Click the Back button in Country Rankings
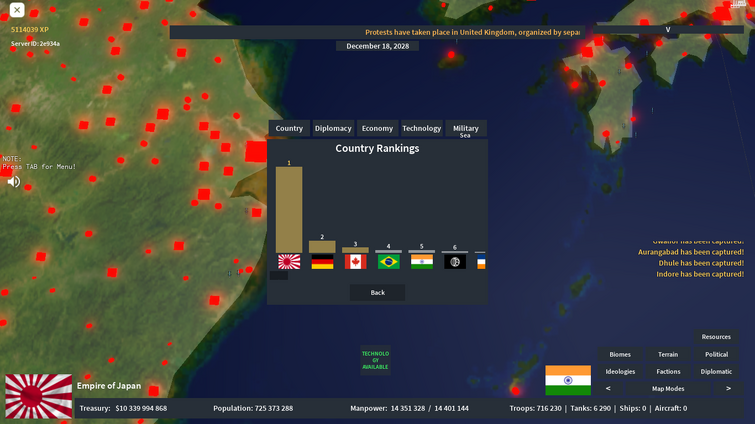Image resolution: width=755 pixels, height=424 pixels. coord(378,293)
